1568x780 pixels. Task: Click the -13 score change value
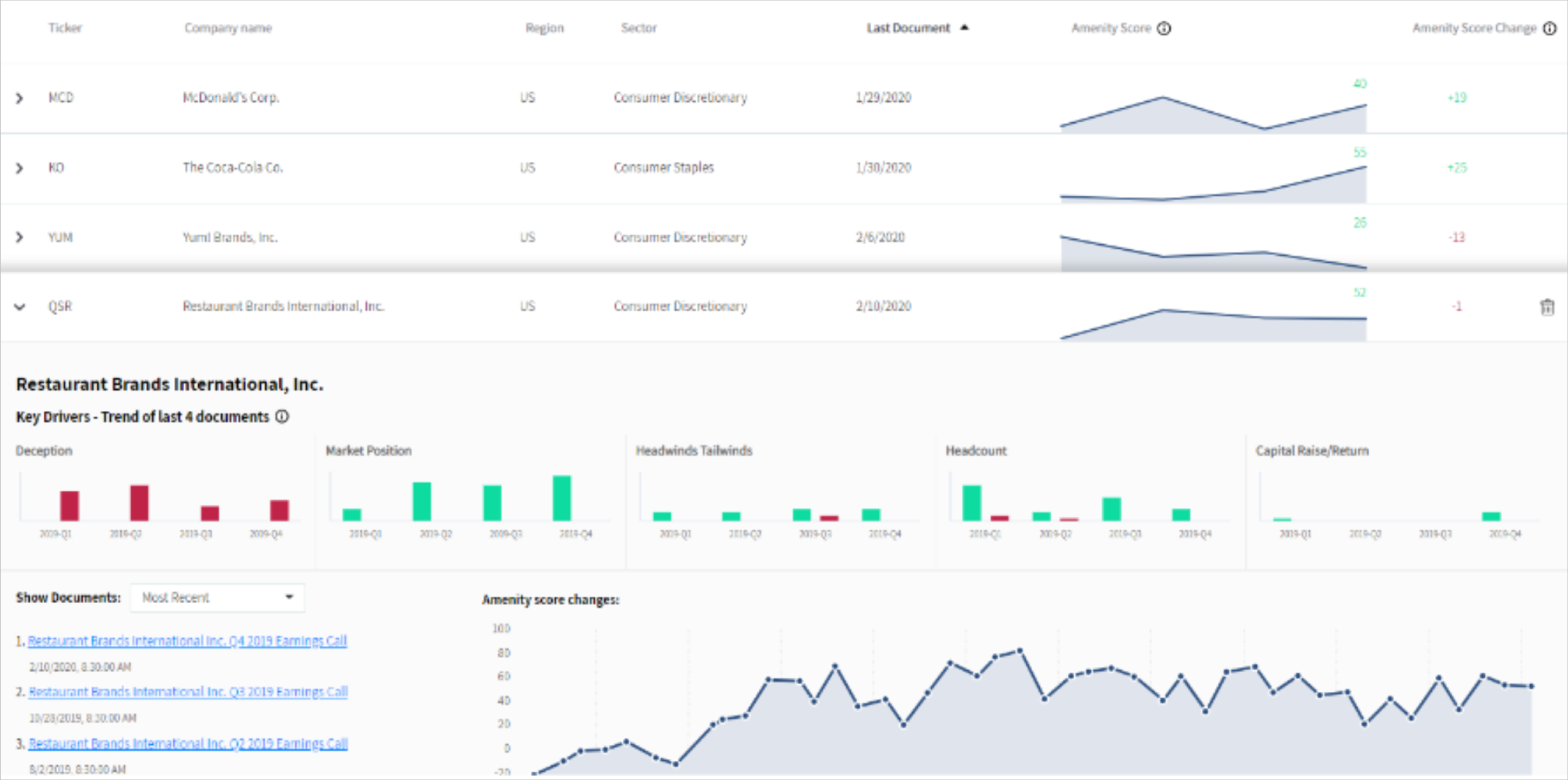[x=1457, y=237]
